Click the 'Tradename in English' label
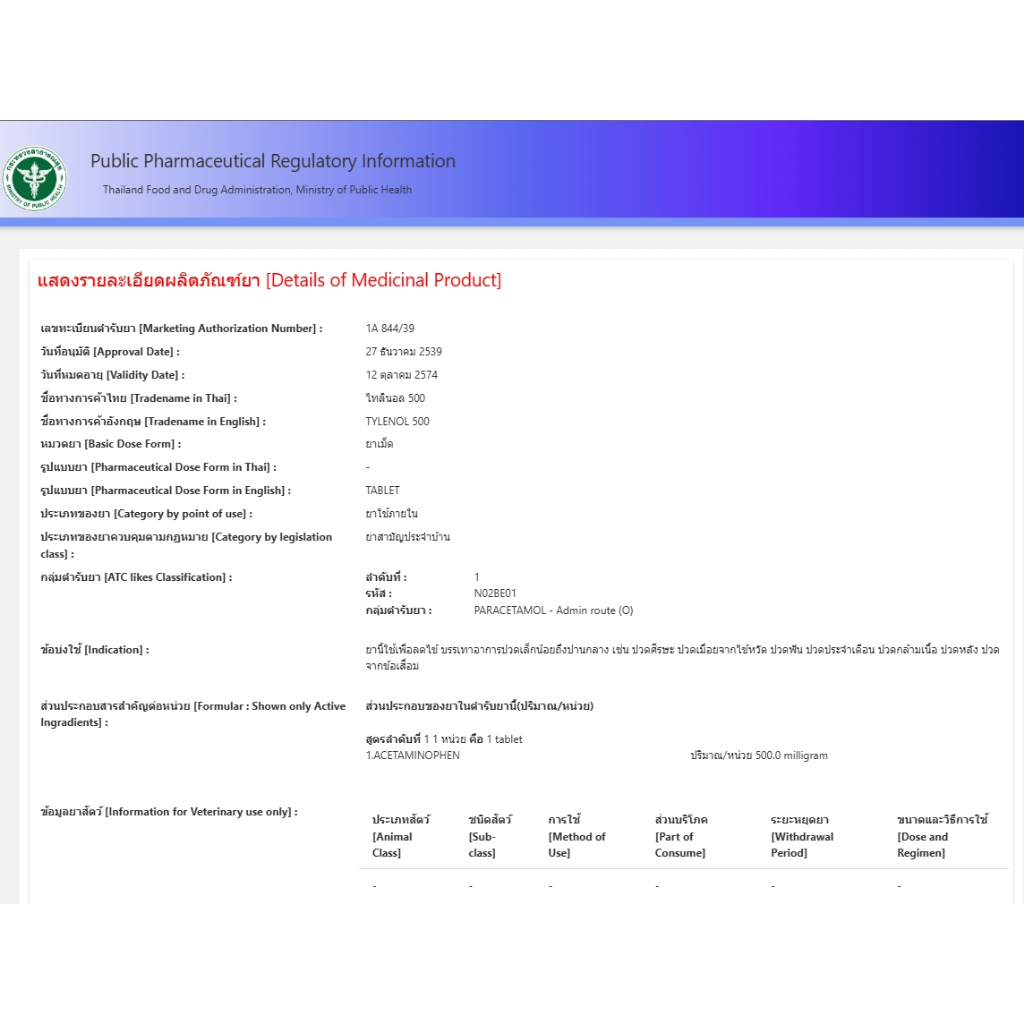Viewport: 1024px width, 1024px height. click(x=153, y=421)
